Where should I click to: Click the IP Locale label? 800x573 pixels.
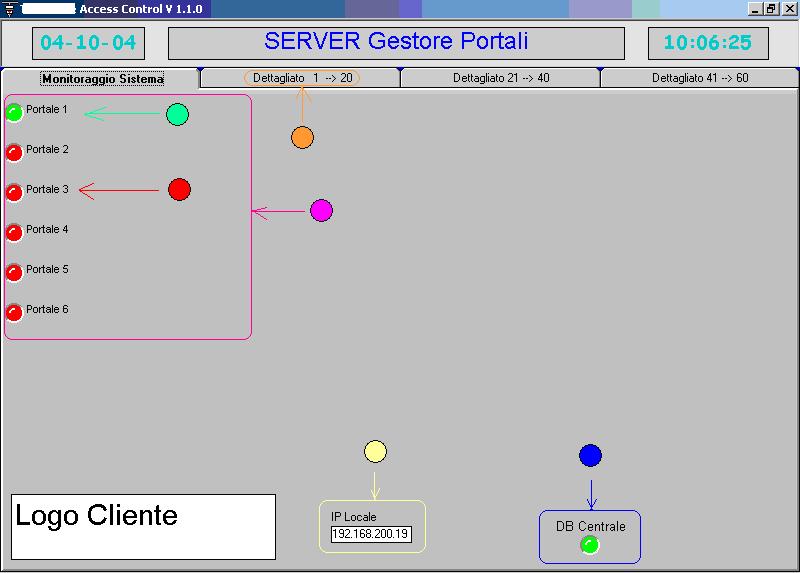pyautogui.click(x=354, y=517)
